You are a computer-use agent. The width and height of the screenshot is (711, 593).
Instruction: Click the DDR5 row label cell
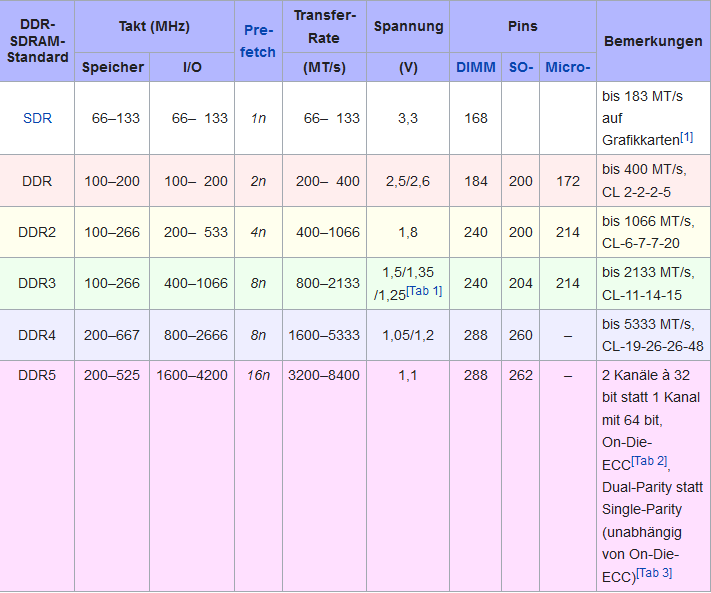[x=37, y=375]
